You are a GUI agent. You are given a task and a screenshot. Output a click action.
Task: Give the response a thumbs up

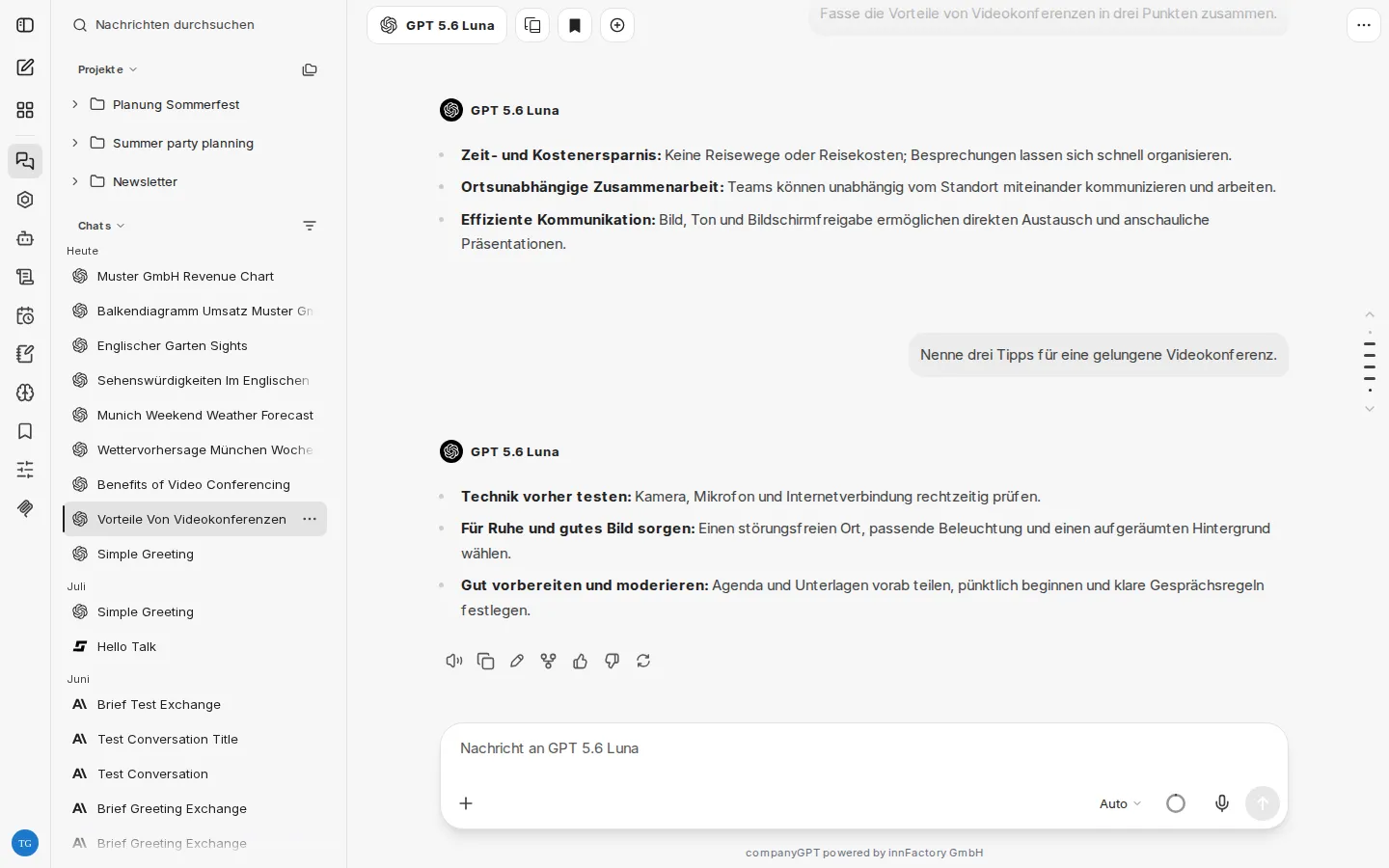coord(581,661)
